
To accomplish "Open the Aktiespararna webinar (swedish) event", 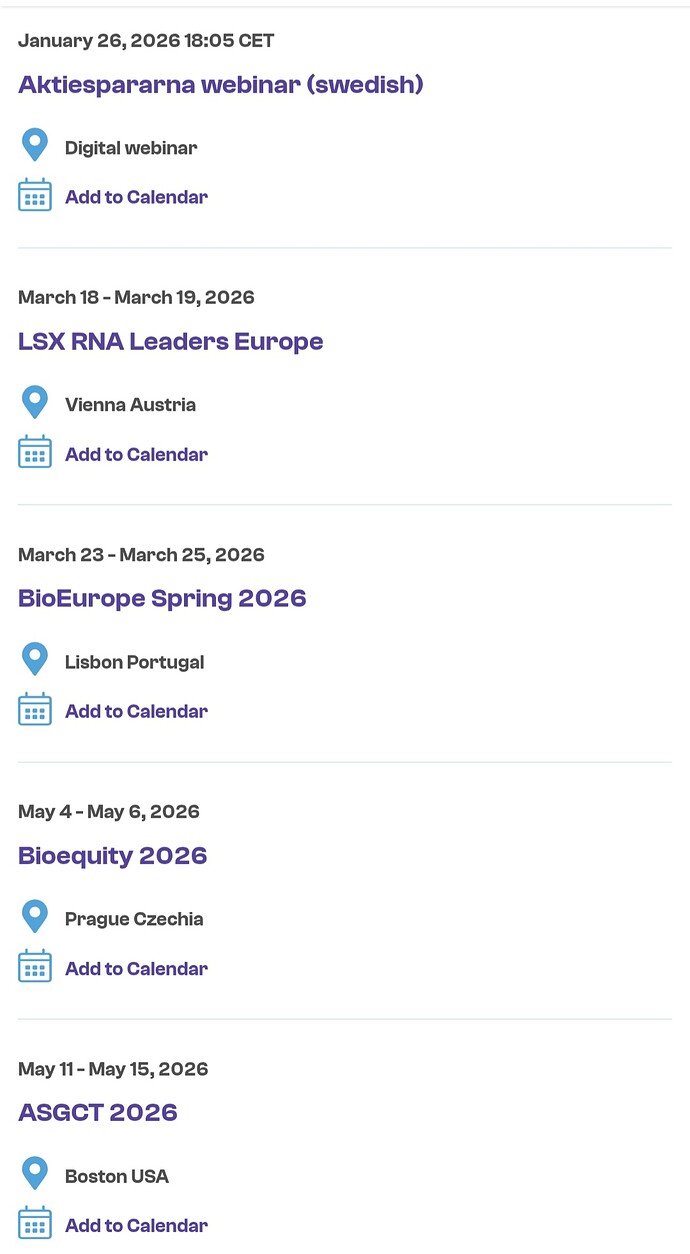I will click(x=220, y=85).
